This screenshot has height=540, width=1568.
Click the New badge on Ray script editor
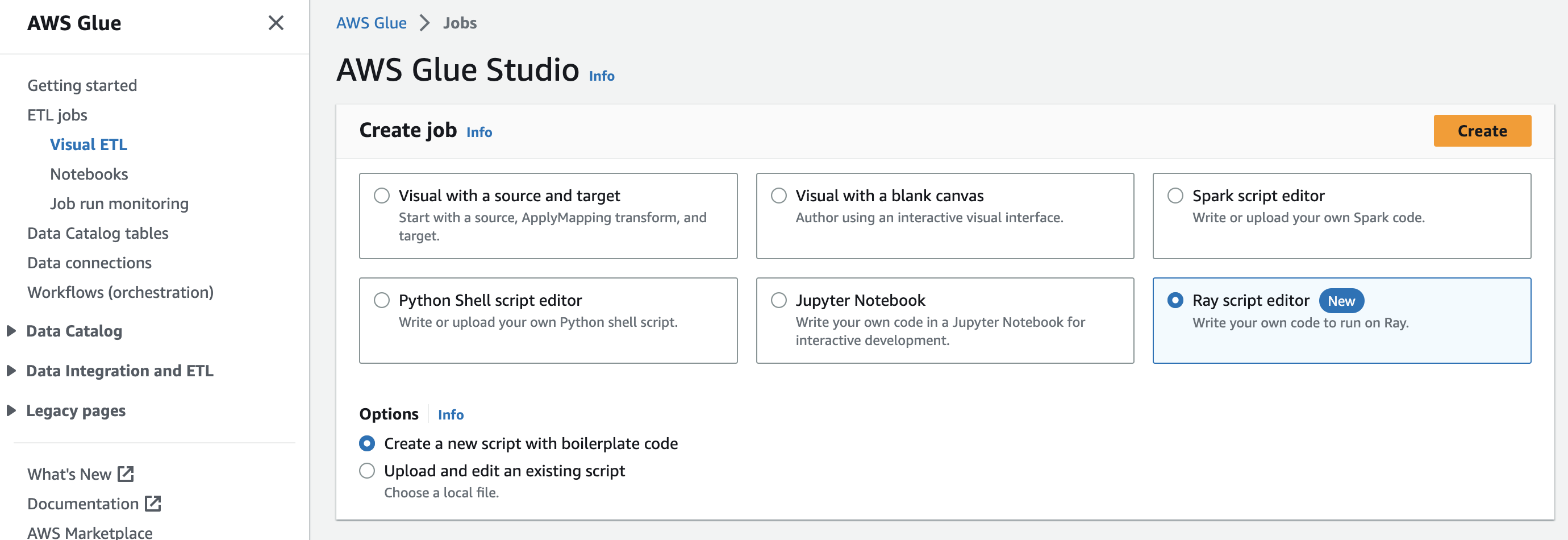coord(1341,300)
